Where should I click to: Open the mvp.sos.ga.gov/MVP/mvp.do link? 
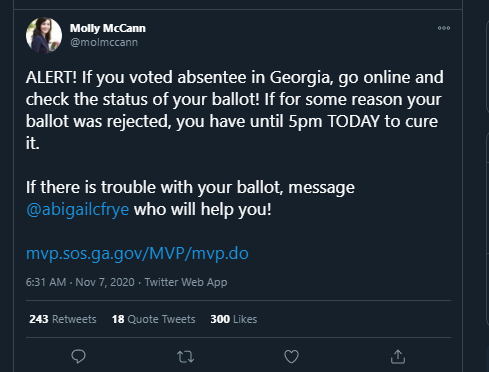[x=137, y=253]
